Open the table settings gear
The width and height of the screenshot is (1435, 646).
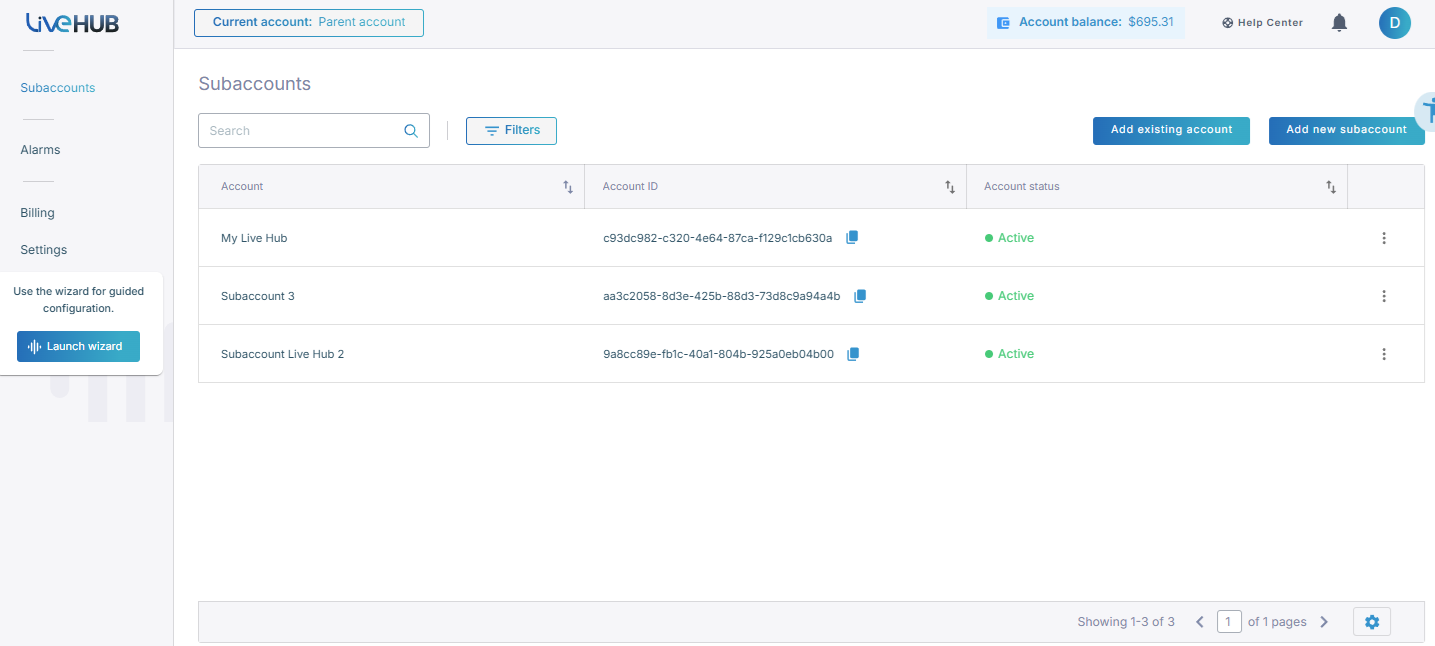[1372, 622]
